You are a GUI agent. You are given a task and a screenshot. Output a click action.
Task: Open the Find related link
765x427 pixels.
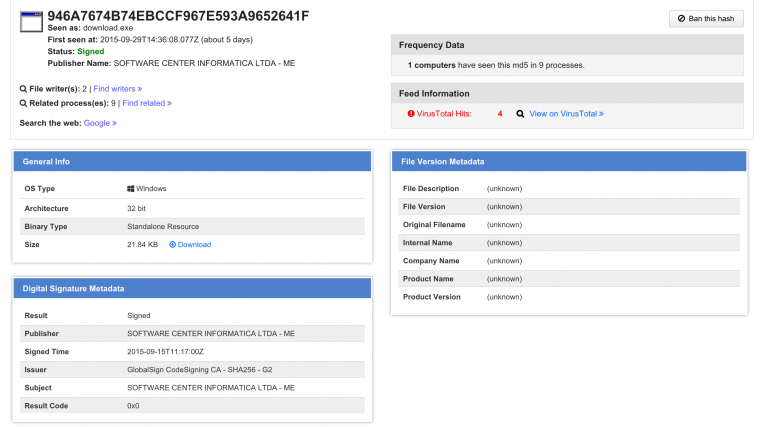146,102
